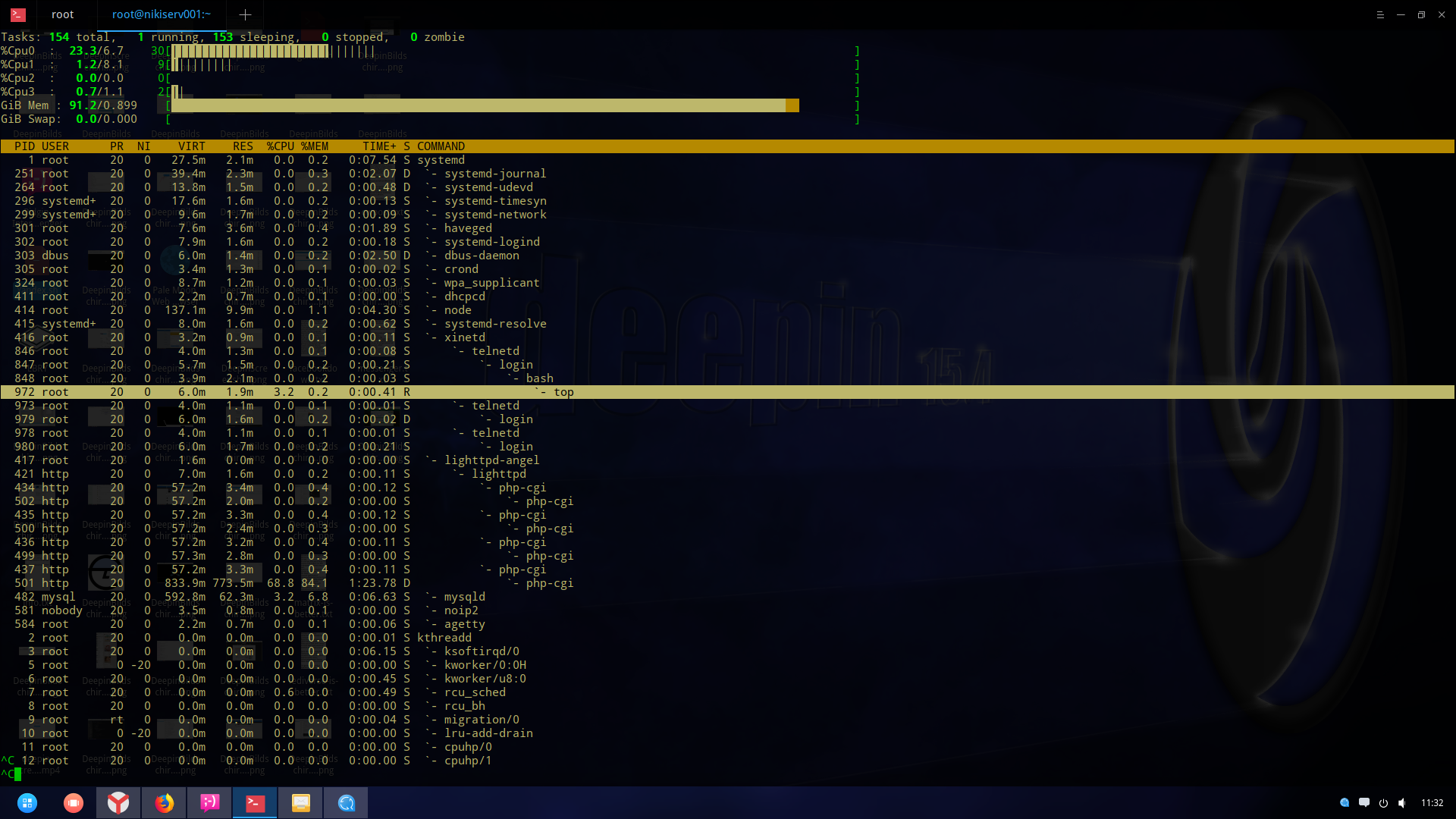
Task: Open the Deepin launcher icon
Action: point(27,803)
